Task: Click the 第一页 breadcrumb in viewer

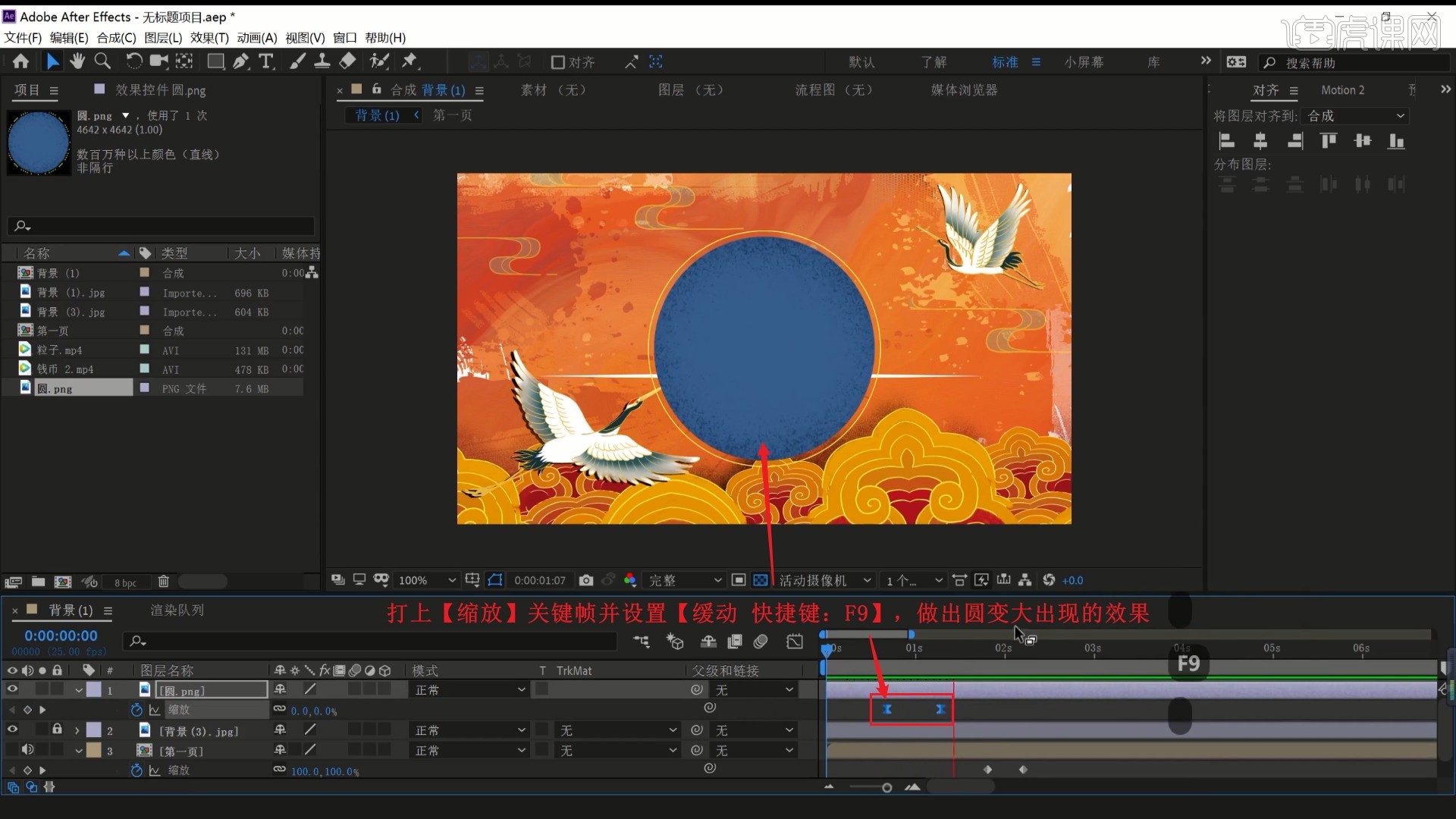Action: [x=453, y=115]
